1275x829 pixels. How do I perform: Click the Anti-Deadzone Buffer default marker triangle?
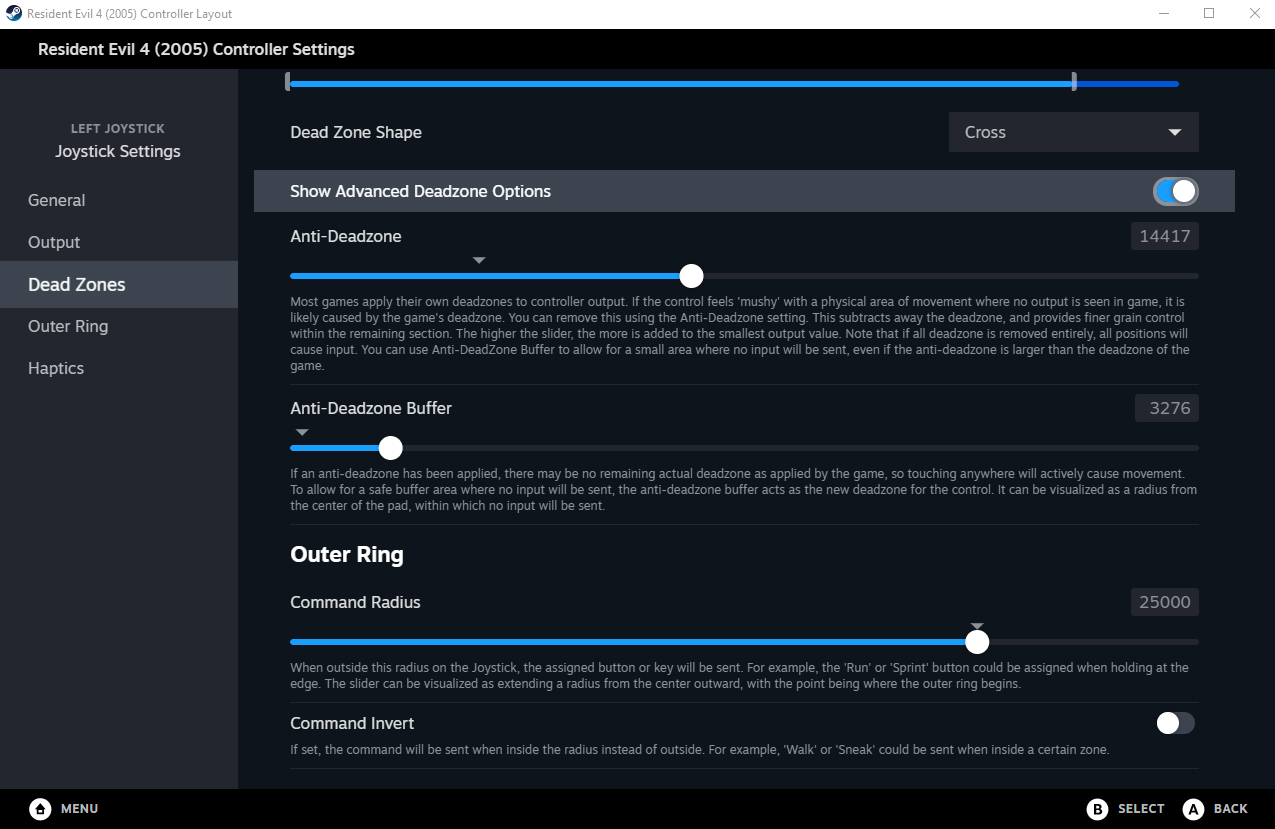pyautogui.click(x=302, y=432)
